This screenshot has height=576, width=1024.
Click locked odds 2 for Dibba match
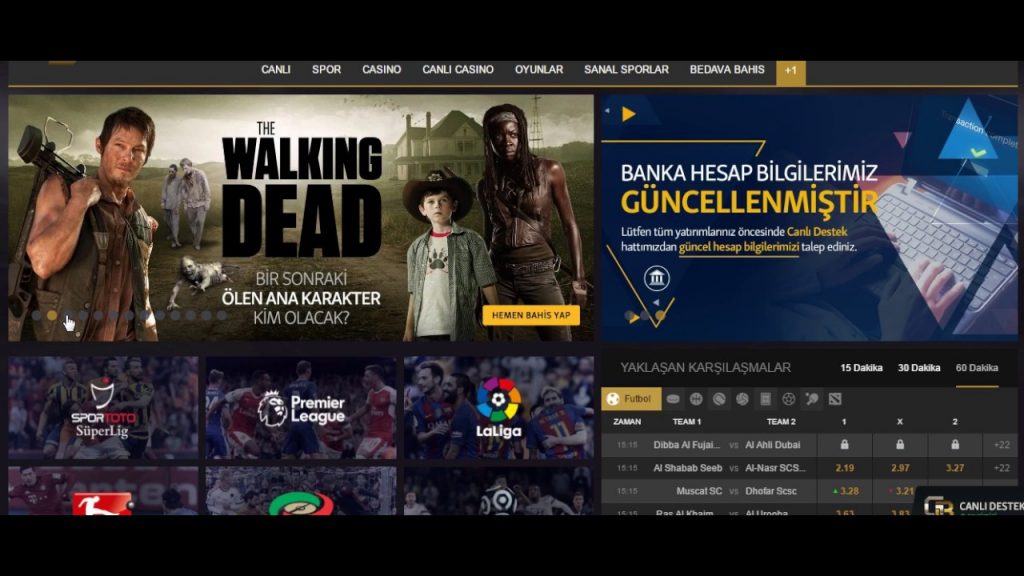click(955, 445)
